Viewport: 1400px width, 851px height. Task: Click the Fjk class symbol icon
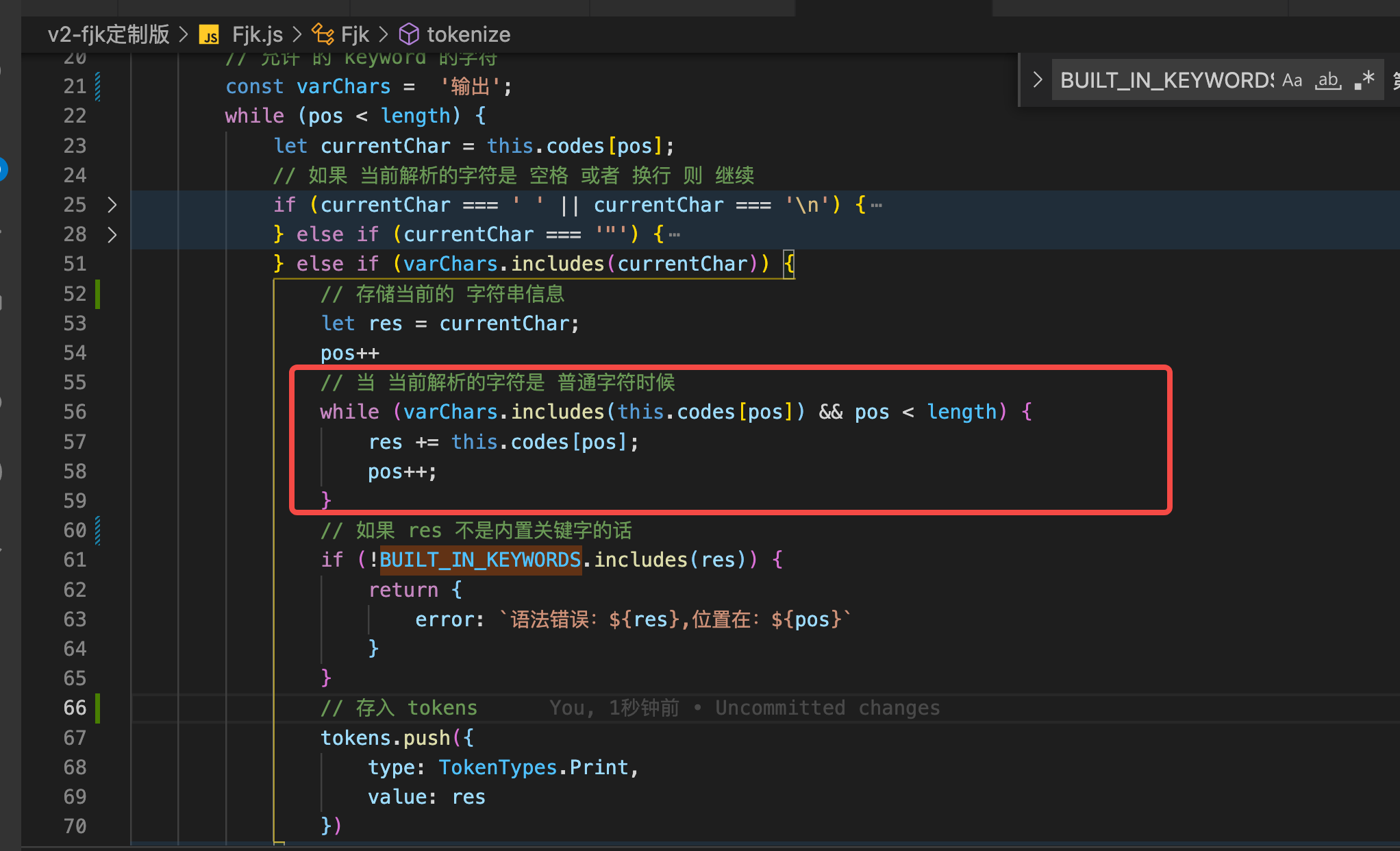pyautogui.click(x=323, y=34)
